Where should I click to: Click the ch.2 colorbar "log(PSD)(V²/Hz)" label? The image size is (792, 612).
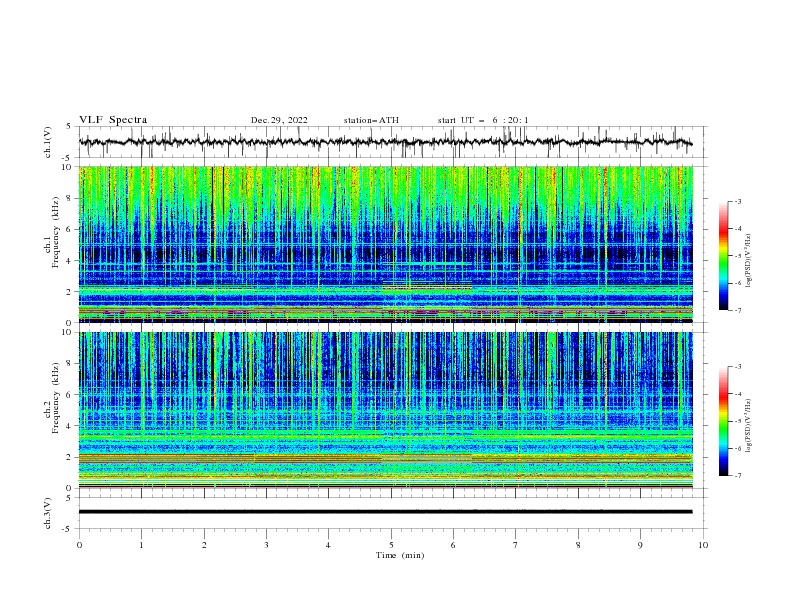click(x=748, y=426)
